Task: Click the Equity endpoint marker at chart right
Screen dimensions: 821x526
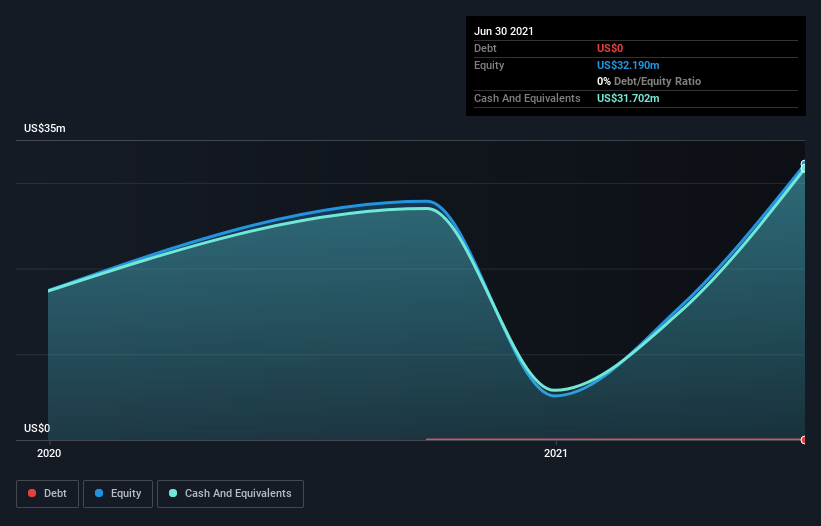Action: click(804, 164)
